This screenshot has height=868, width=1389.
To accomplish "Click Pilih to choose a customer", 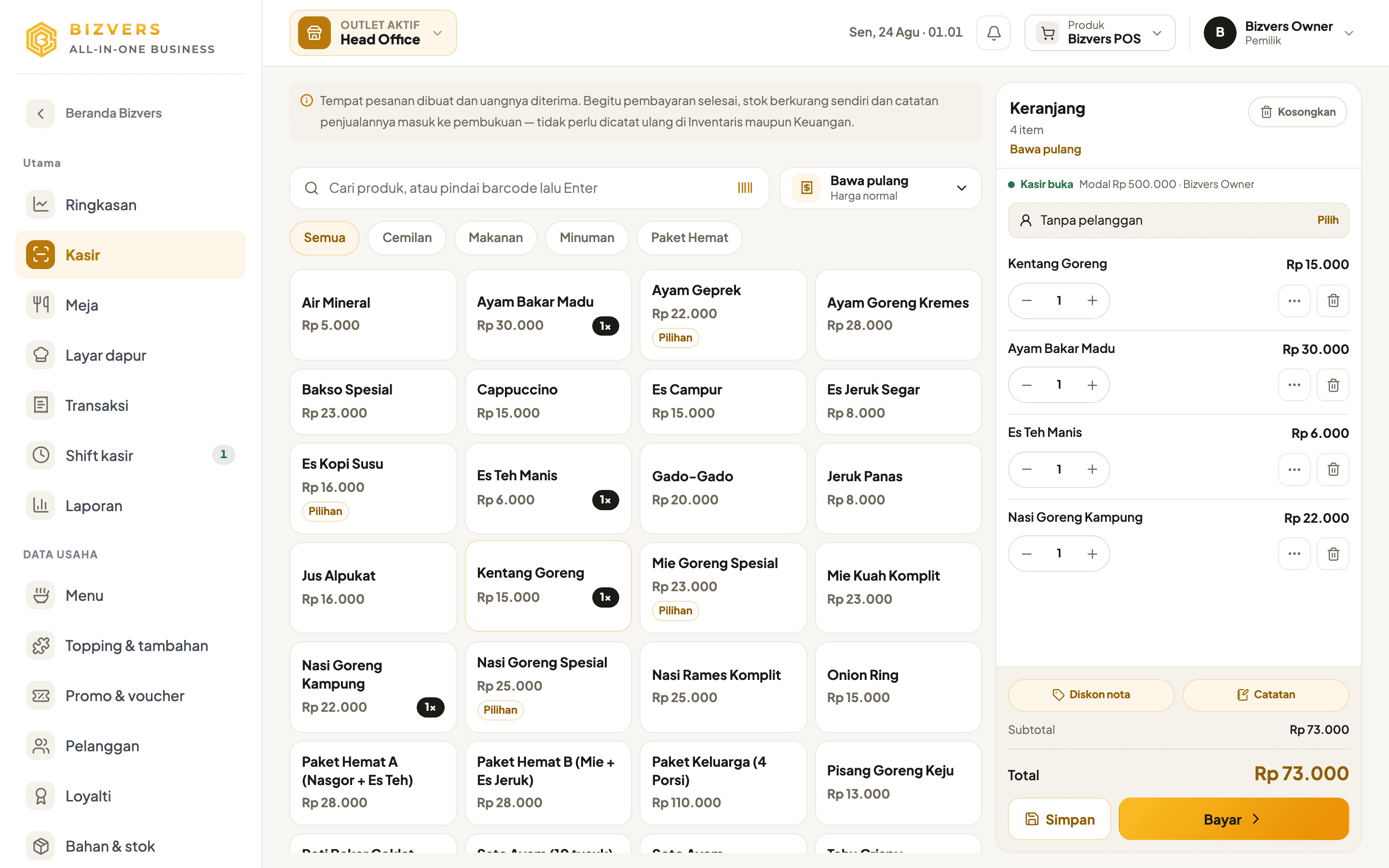I will click(1328, 220).
